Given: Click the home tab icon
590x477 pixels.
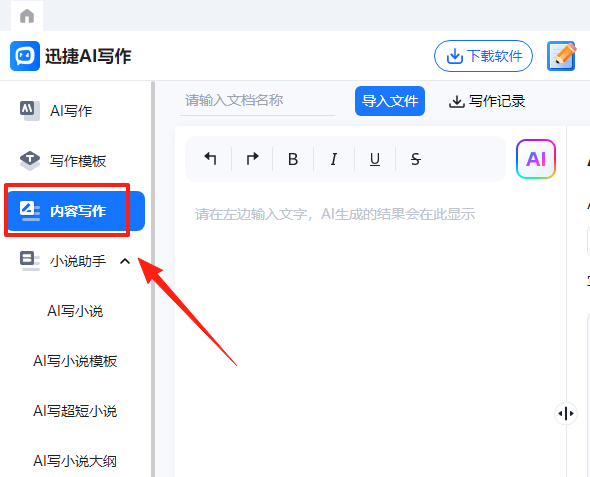Looking at the screenshot, I should [x=27, y=16].
